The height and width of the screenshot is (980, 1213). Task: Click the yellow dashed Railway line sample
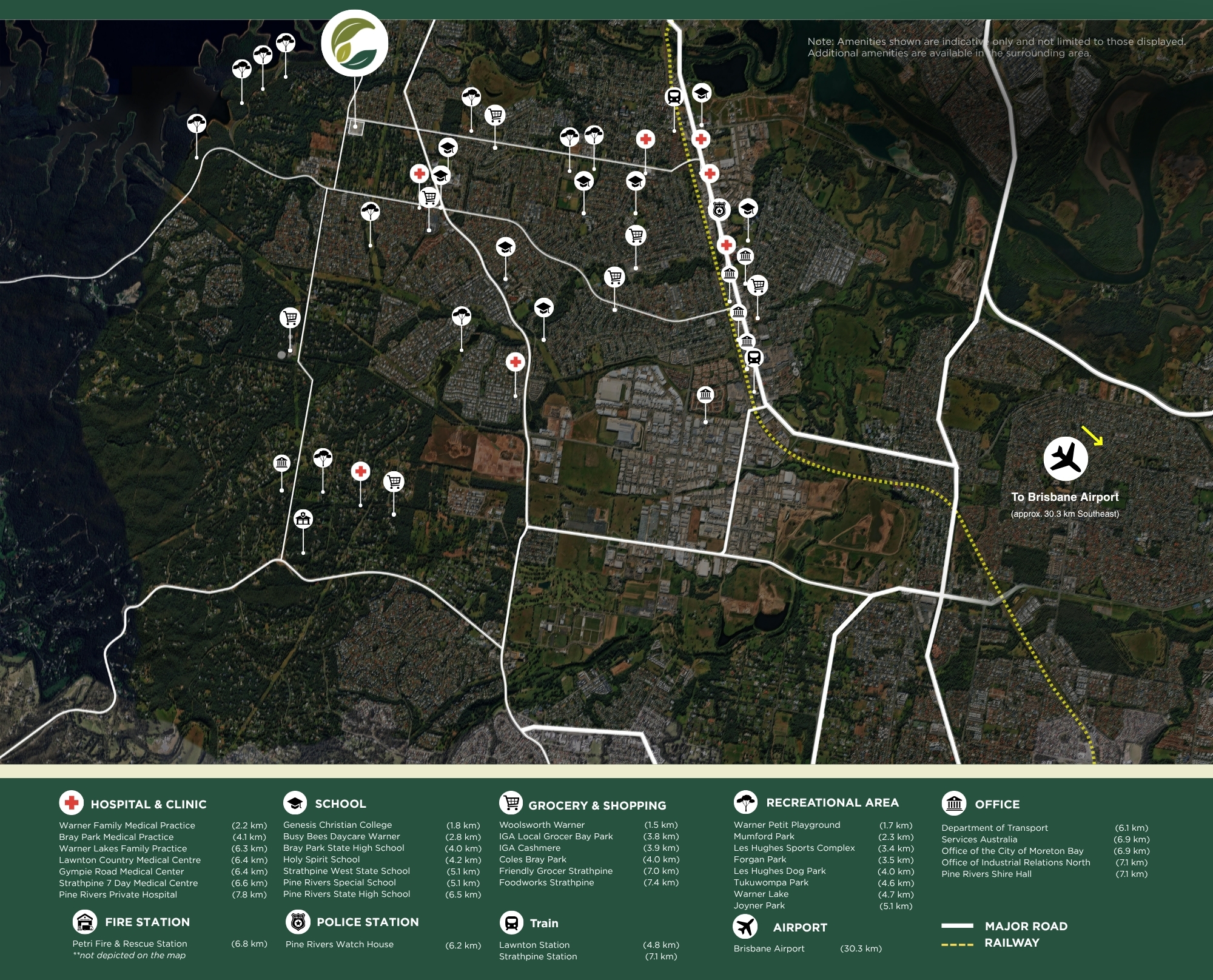pos(957,945)
